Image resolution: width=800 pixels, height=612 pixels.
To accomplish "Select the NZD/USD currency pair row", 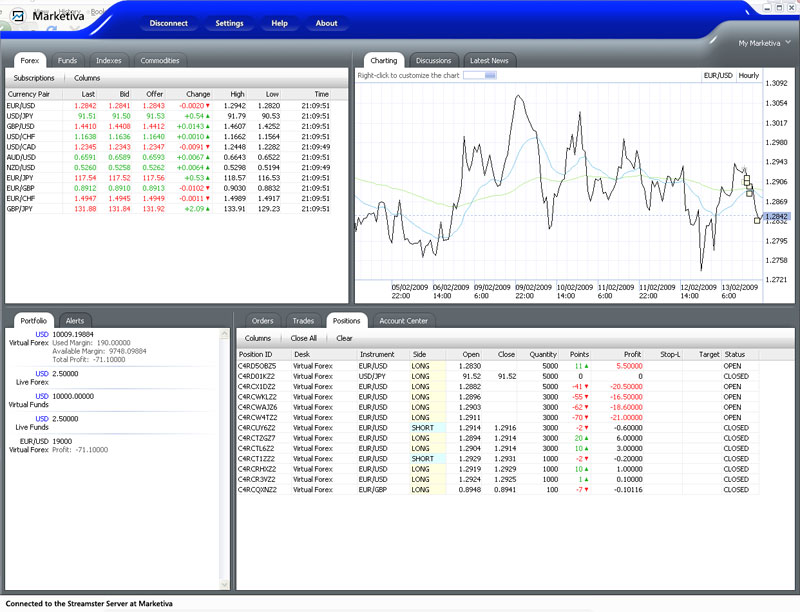I will [168, 167].
